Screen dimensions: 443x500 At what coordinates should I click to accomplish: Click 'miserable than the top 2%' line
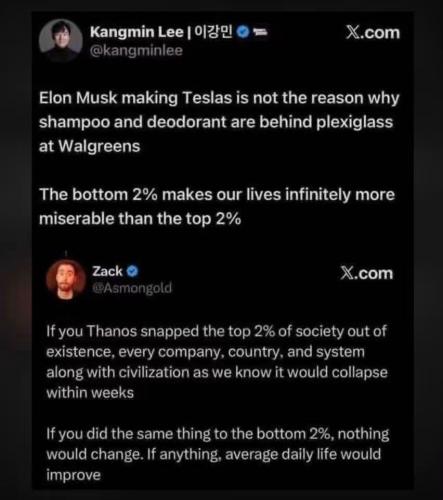point(140,219)
